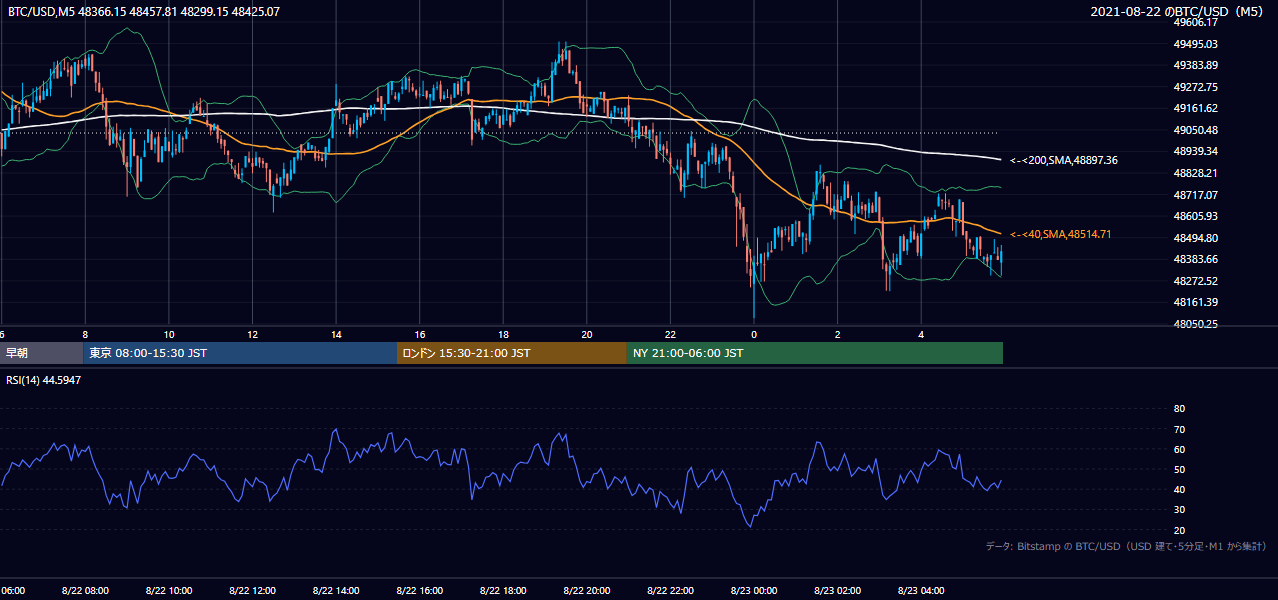Click bottom time label 8/22 10:00

coord(168,590)
